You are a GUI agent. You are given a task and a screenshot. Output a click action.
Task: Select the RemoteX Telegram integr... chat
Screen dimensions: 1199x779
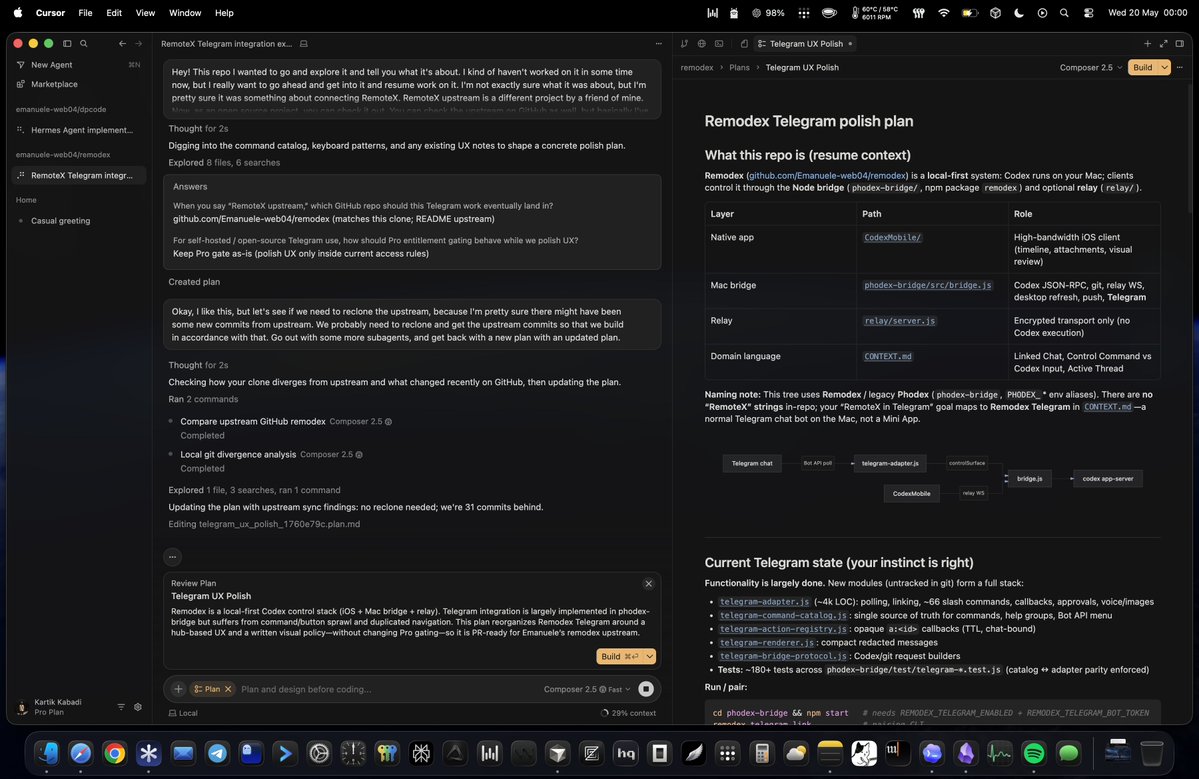[x=79, y=175]
